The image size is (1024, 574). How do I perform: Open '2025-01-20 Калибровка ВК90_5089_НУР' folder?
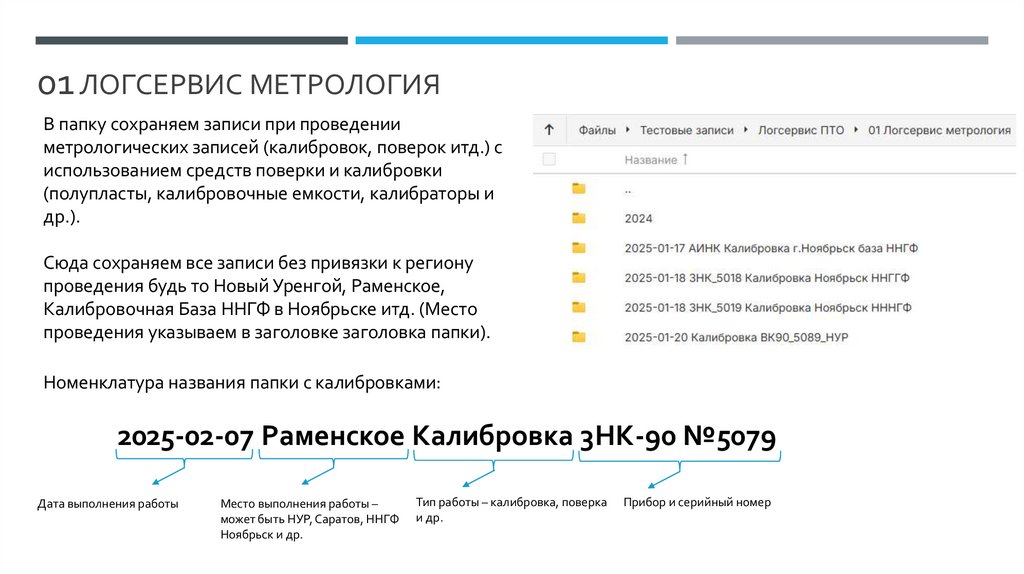(736, 338)
